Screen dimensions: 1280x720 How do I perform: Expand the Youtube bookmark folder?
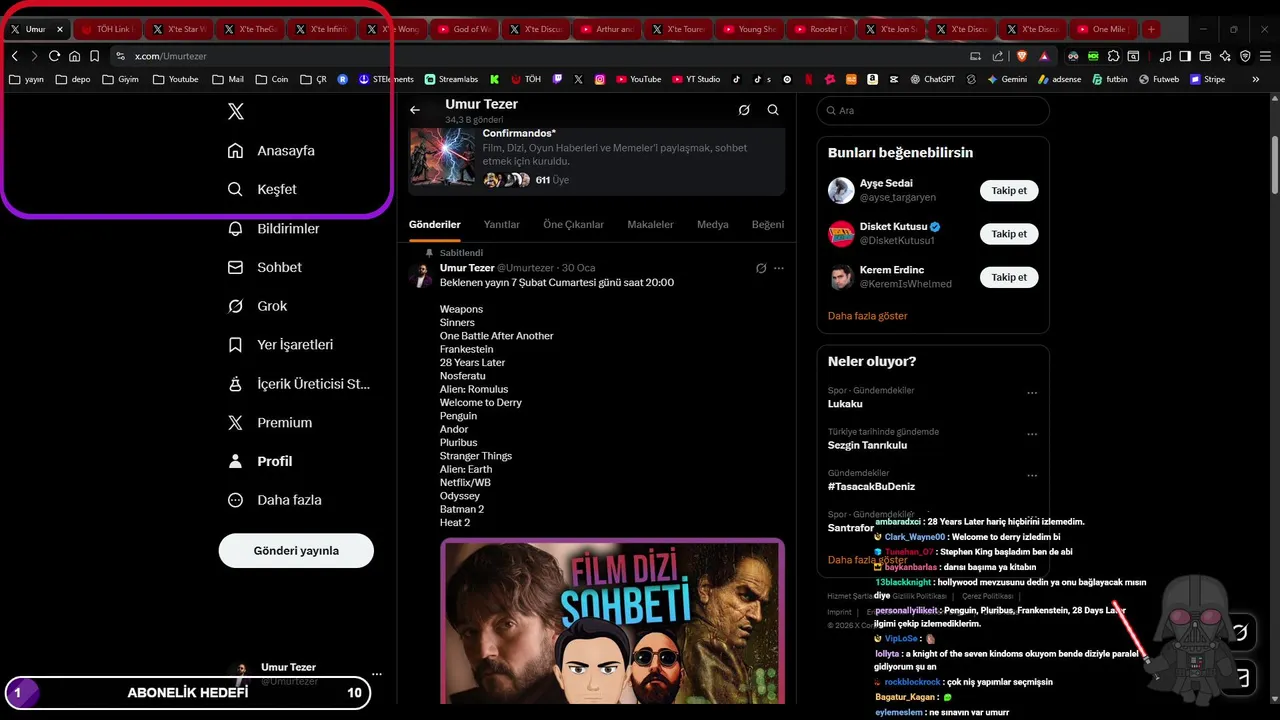point(175,79)
